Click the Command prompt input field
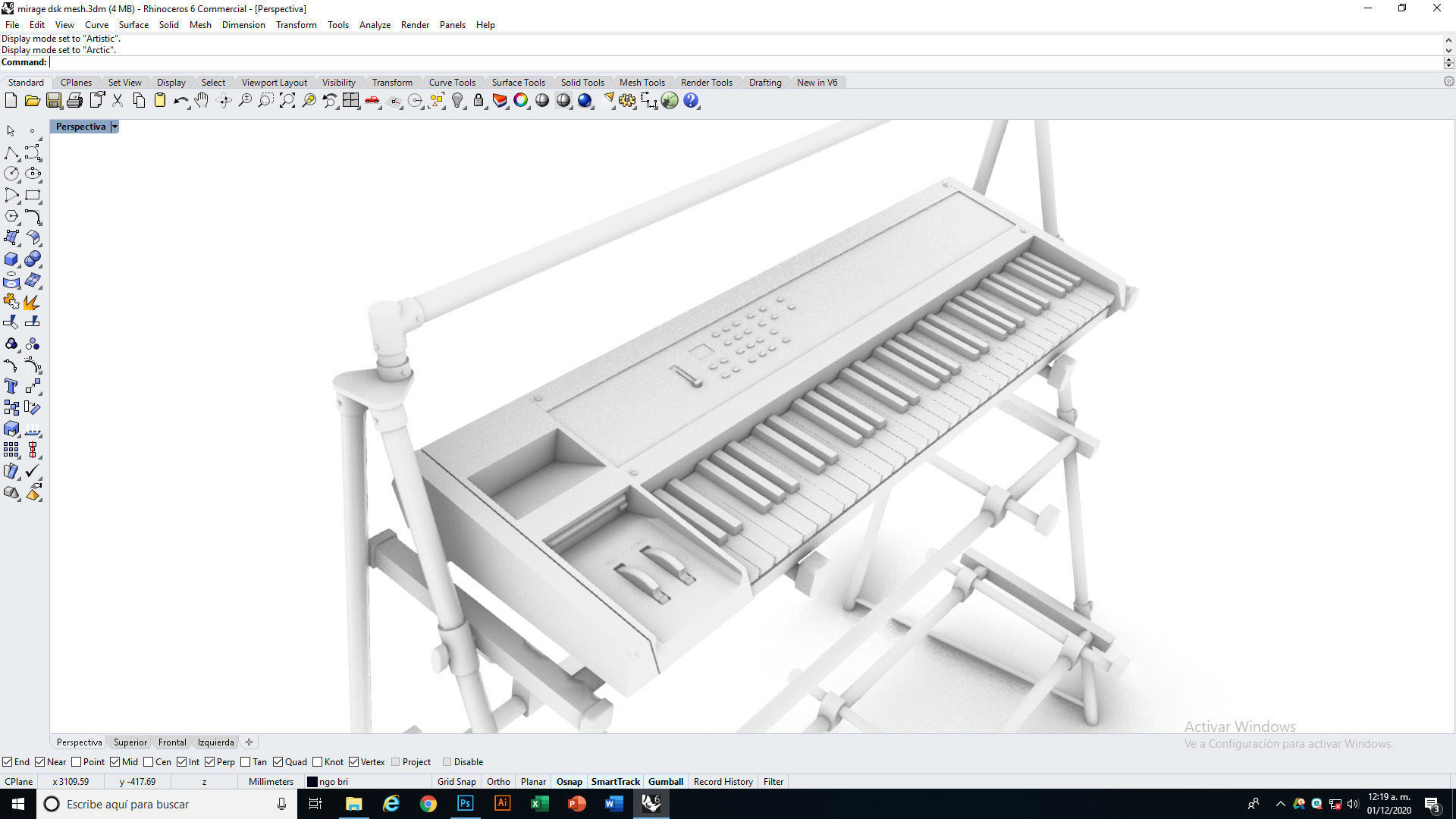Image resolution: width=1456 pixels, height=819 pixels. tap(745, 62)
